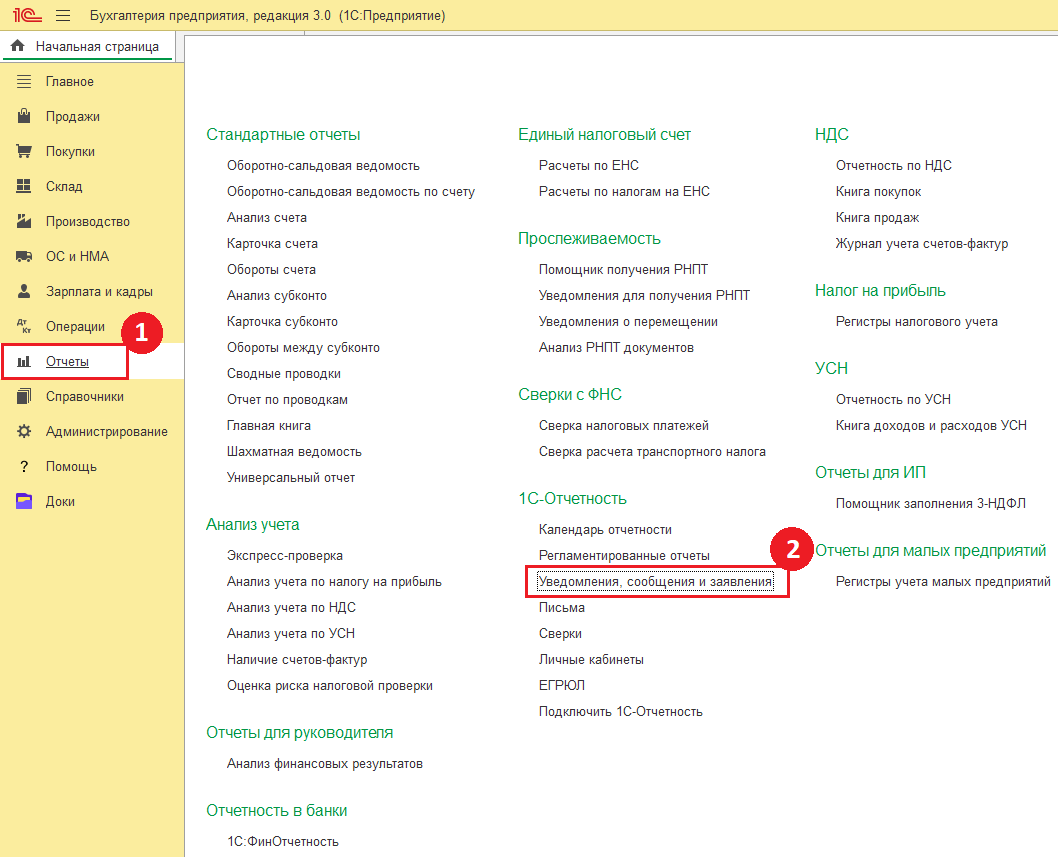Open the Универсальный отчет link
This screenshot has height=857, width=1058.
(x=291, y=478)
